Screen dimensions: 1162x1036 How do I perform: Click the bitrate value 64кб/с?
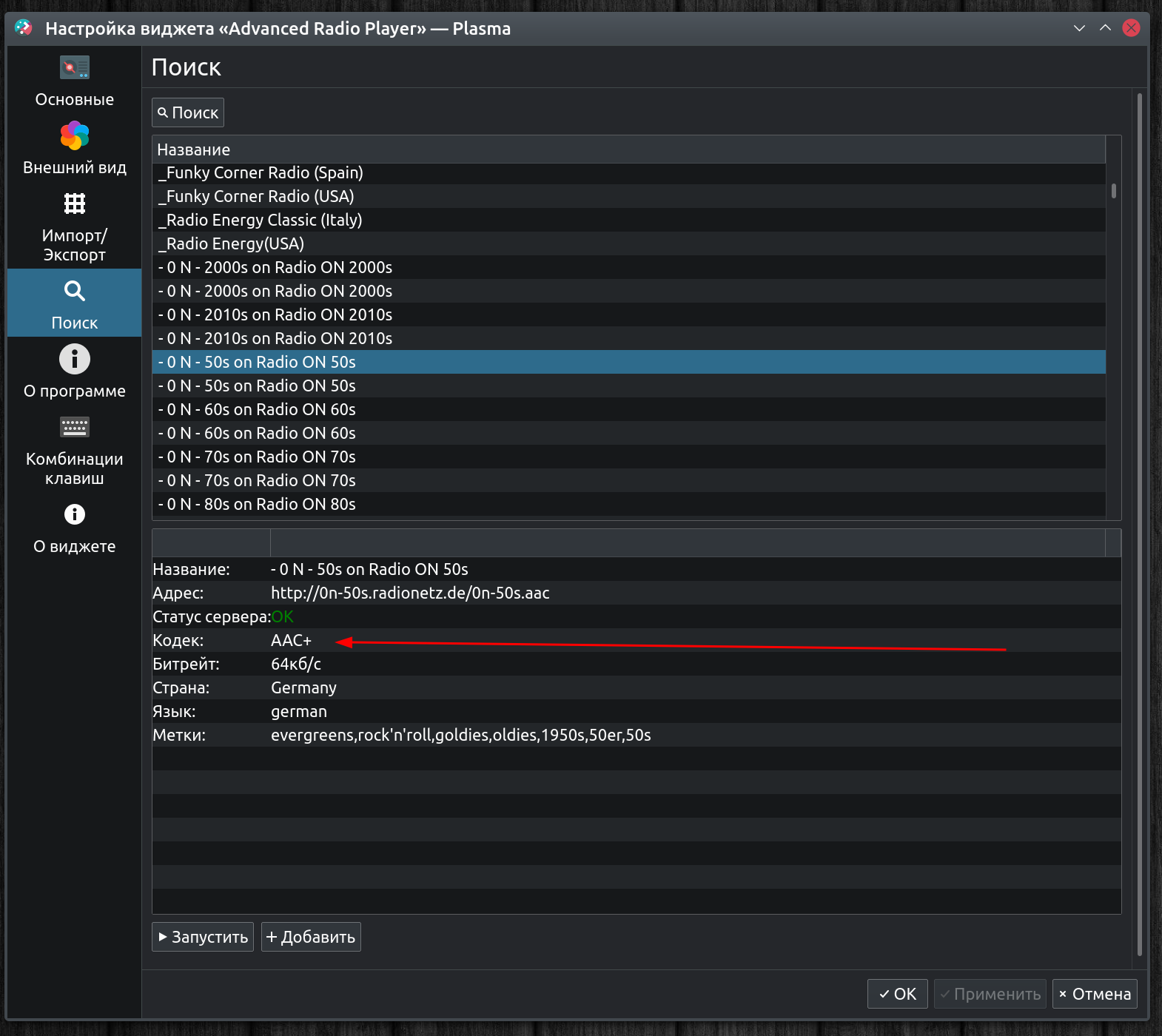point(296,664)
